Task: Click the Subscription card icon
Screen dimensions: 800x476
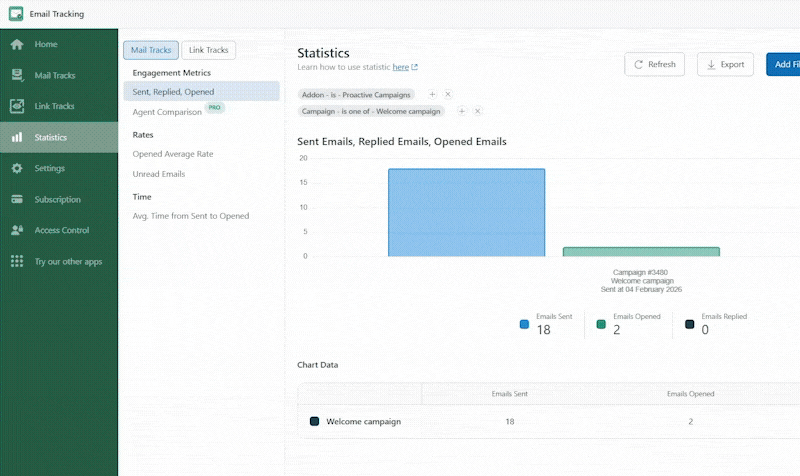Action: (x=17, y=199)
